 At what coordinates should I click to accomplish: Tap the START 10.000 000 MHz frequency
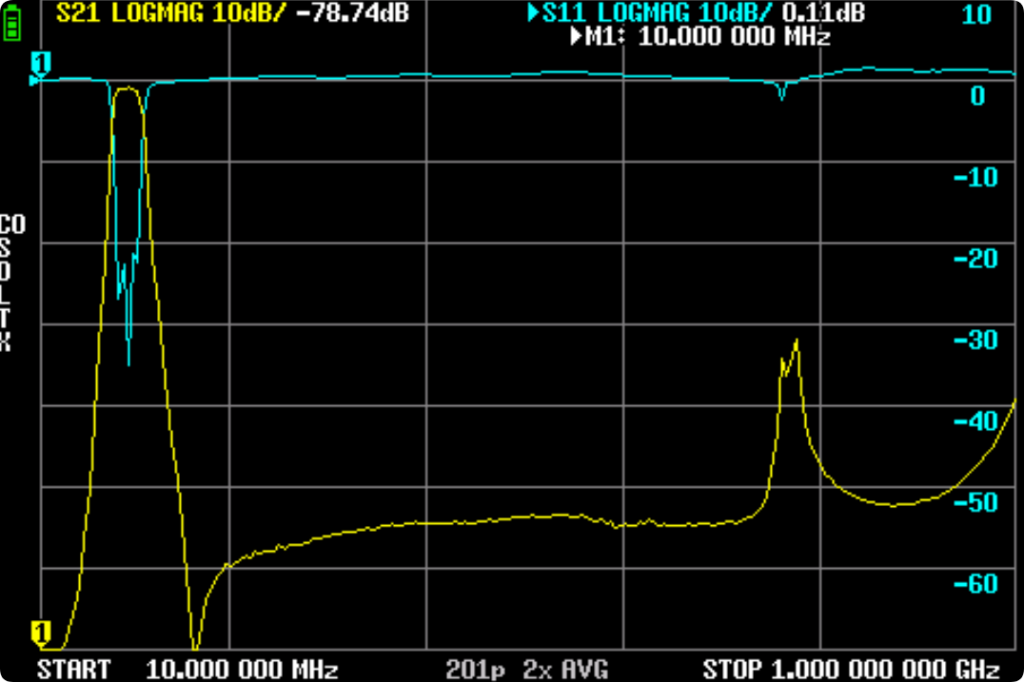[x=187, y=669]
